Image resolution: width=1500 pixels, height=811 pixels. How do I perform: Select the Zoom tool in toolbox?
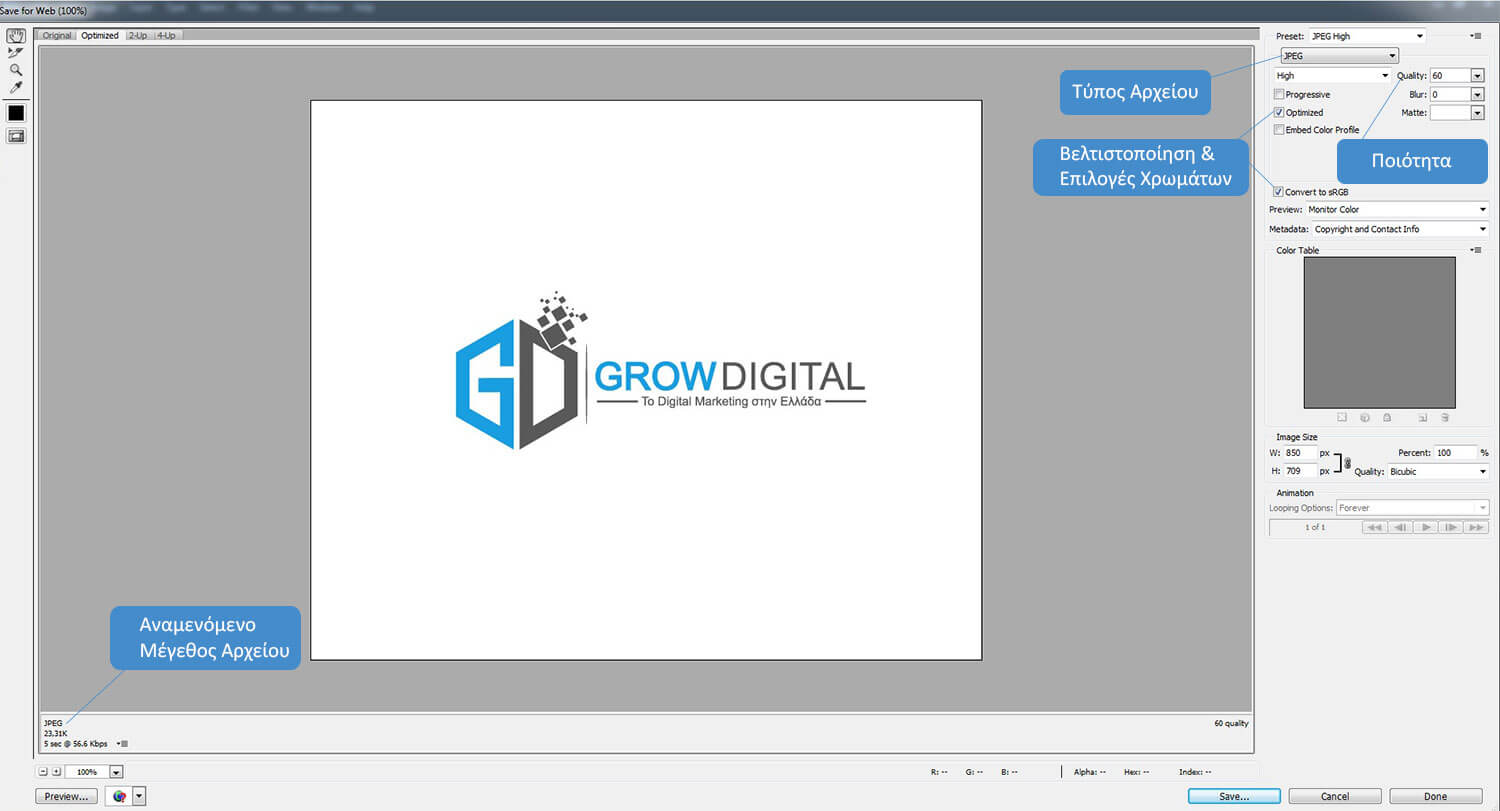coord(16,70)
